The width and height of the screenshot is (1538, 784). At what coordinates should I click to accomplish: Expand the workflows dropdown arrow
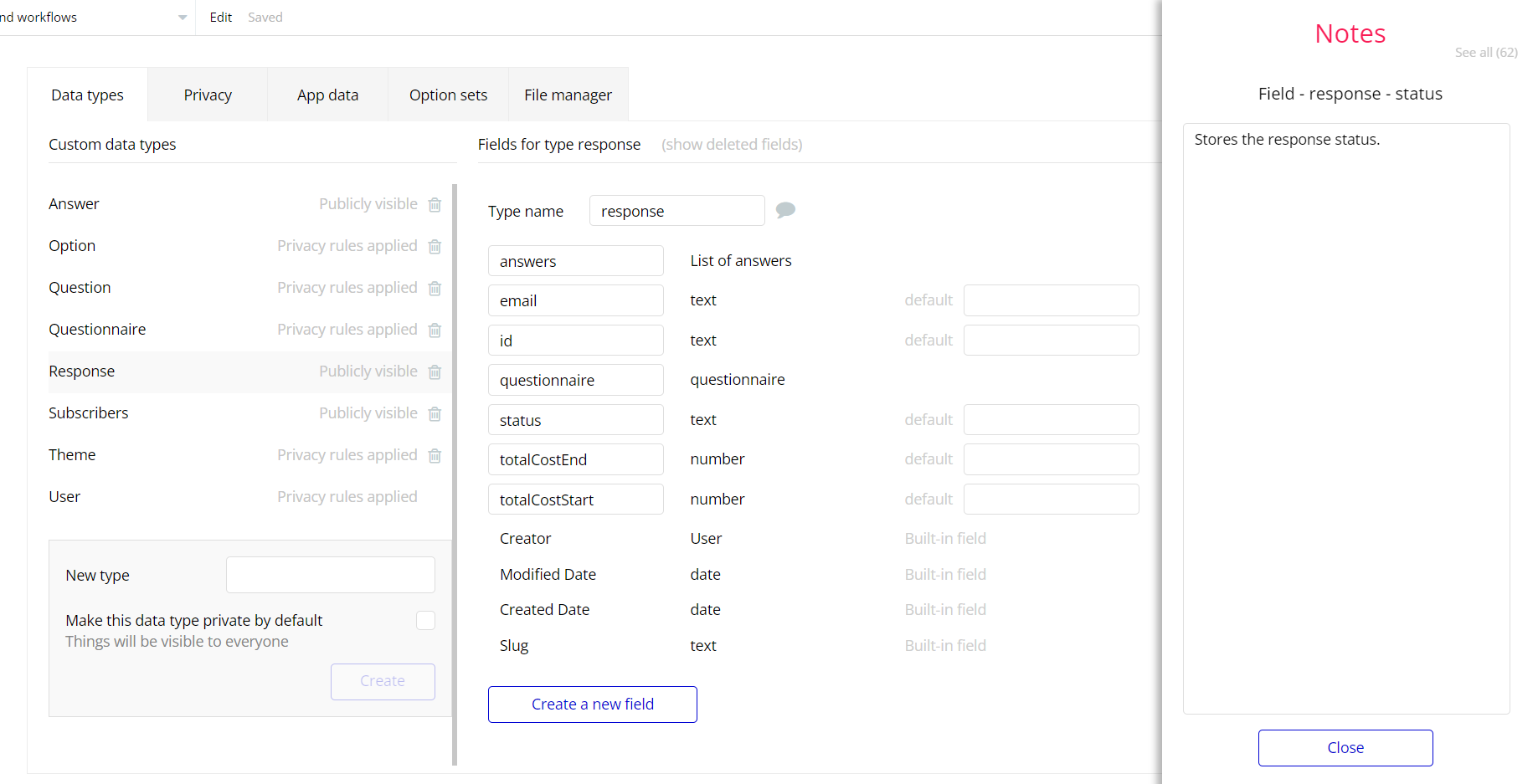pos(183,18)
